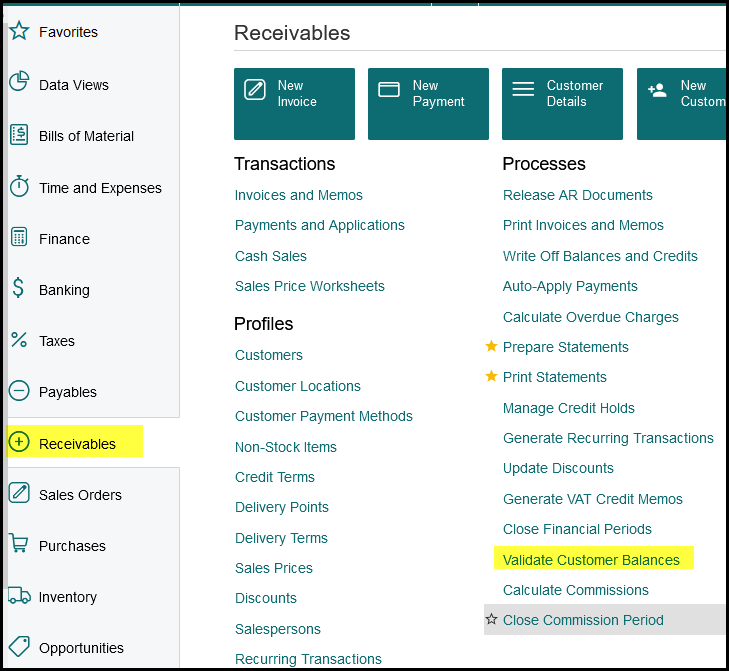Select Receivables in the sidebar
729x671 pixels.
coord(77,443)
